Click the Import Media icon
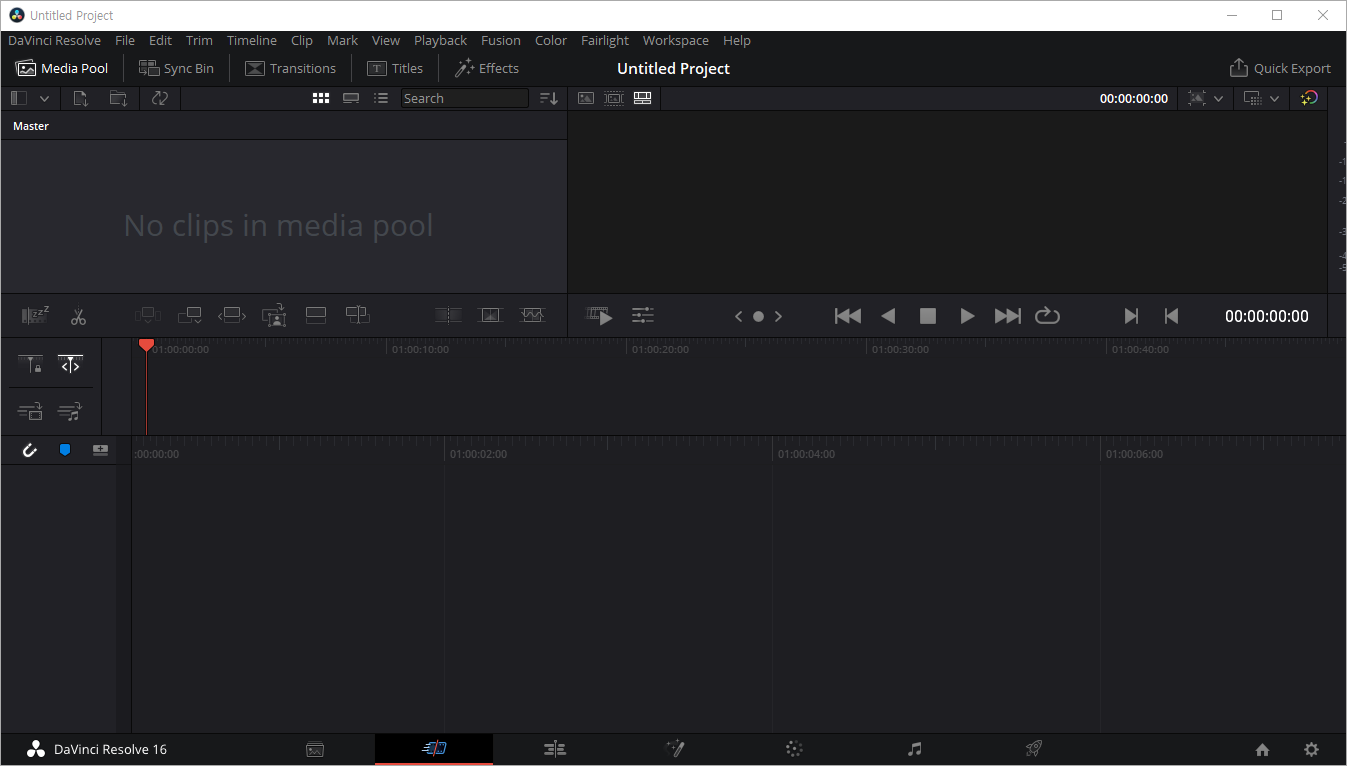This screenshot has height=766, width=1347. coord(81,98)
